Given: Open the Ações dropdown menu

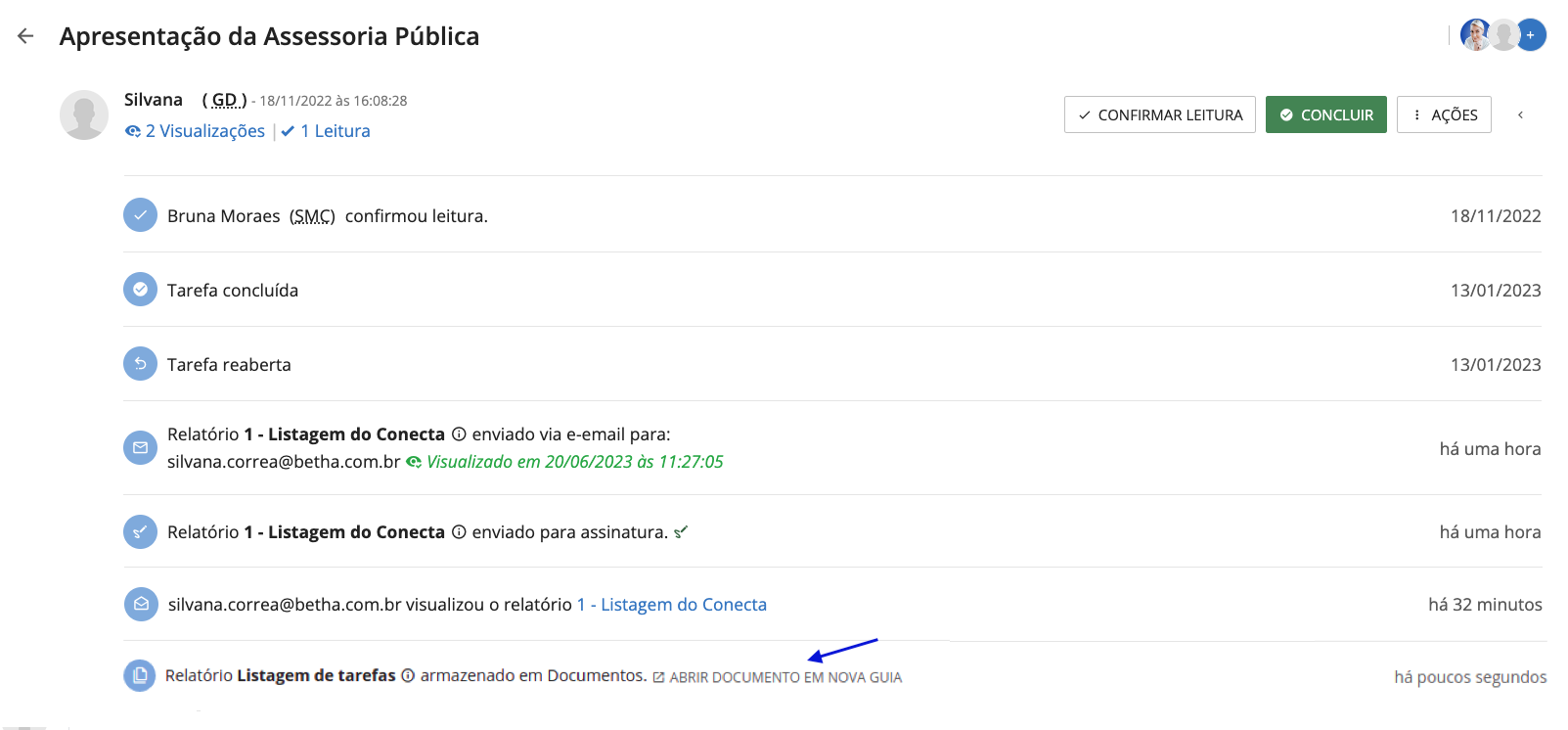Looking at the screenshot, I should (1444, 114).
